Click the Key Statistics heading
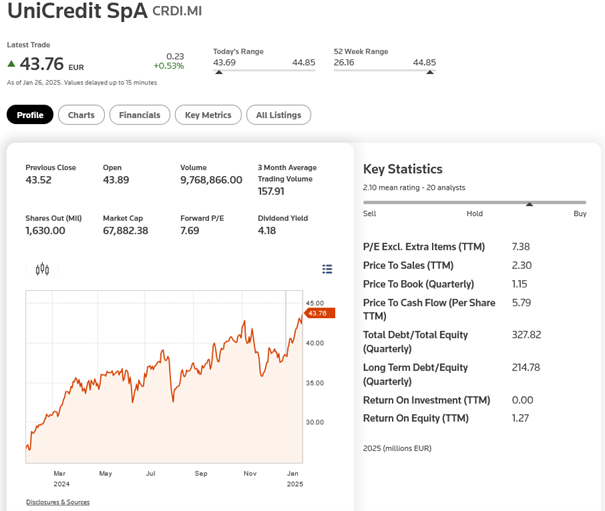 (402, 169)
